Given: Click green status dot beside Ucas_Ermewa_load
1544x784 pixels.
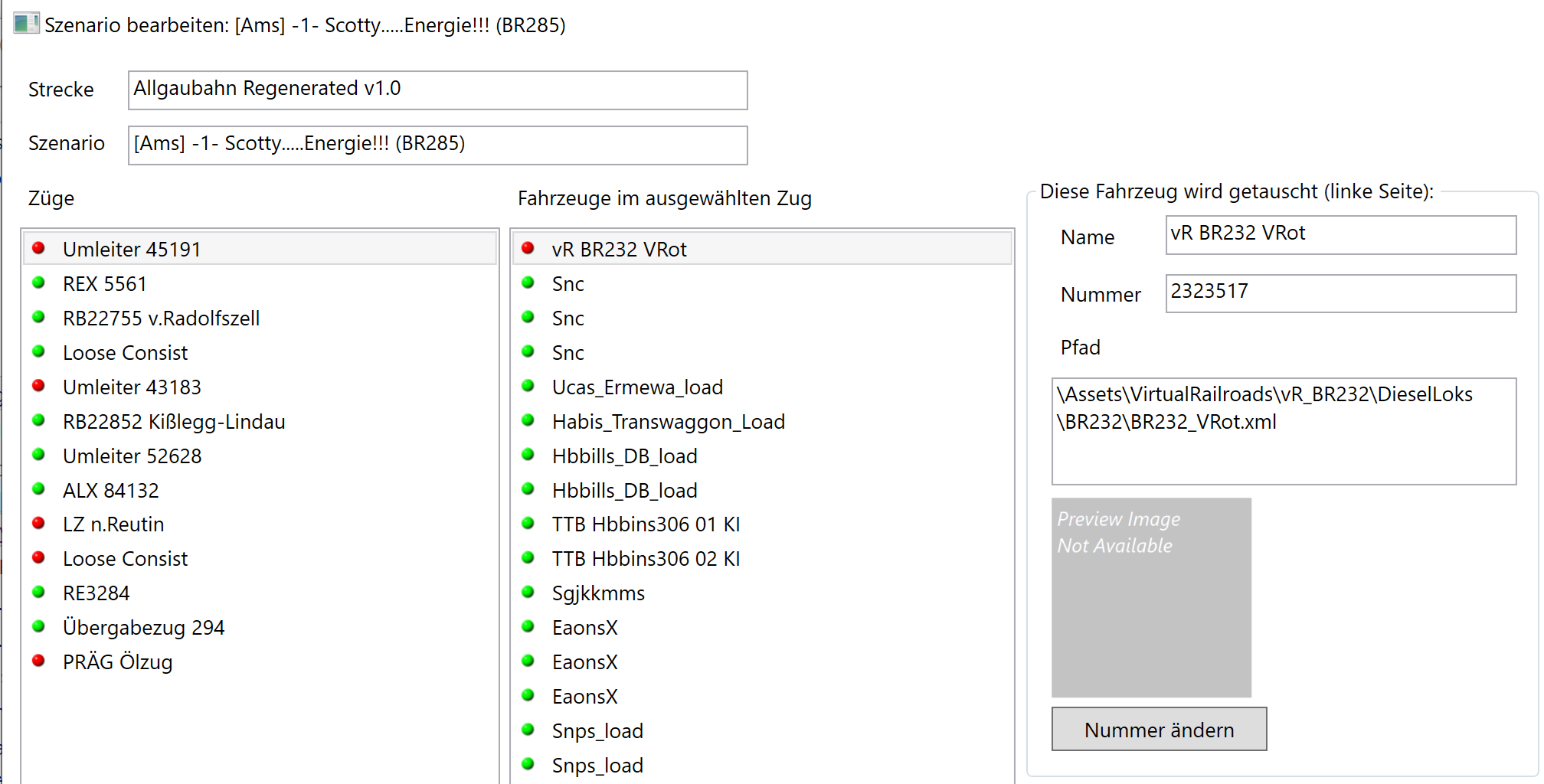Looking at the screenshot, I should point(528,386).
